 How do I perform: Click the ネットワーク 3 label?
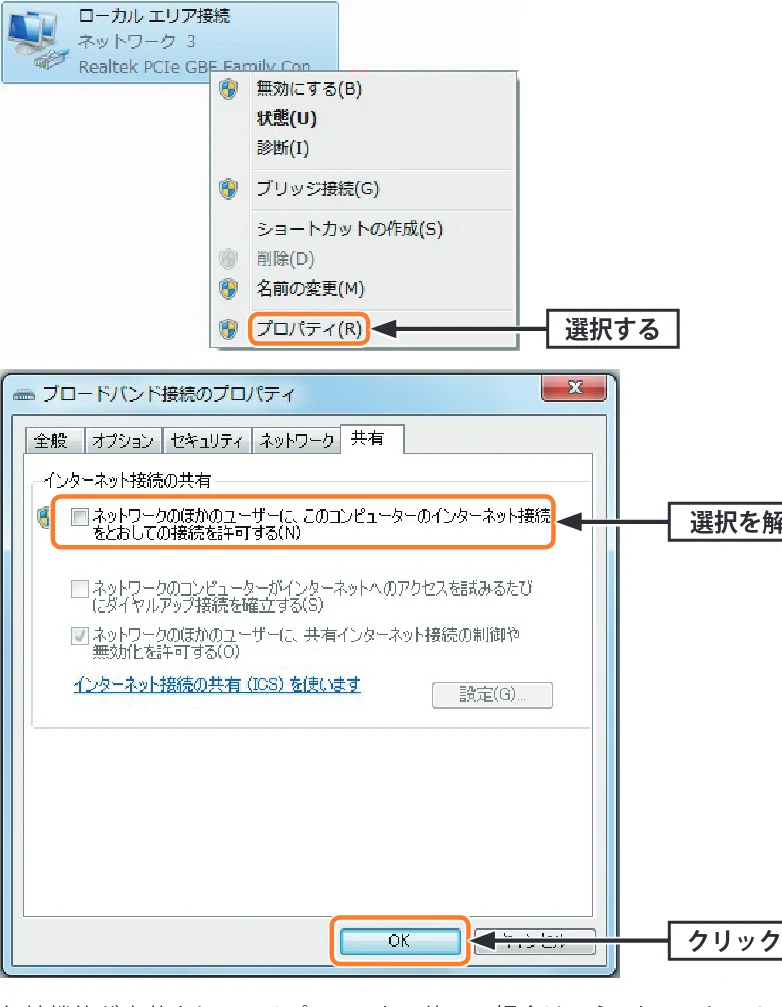pos(136,41)
